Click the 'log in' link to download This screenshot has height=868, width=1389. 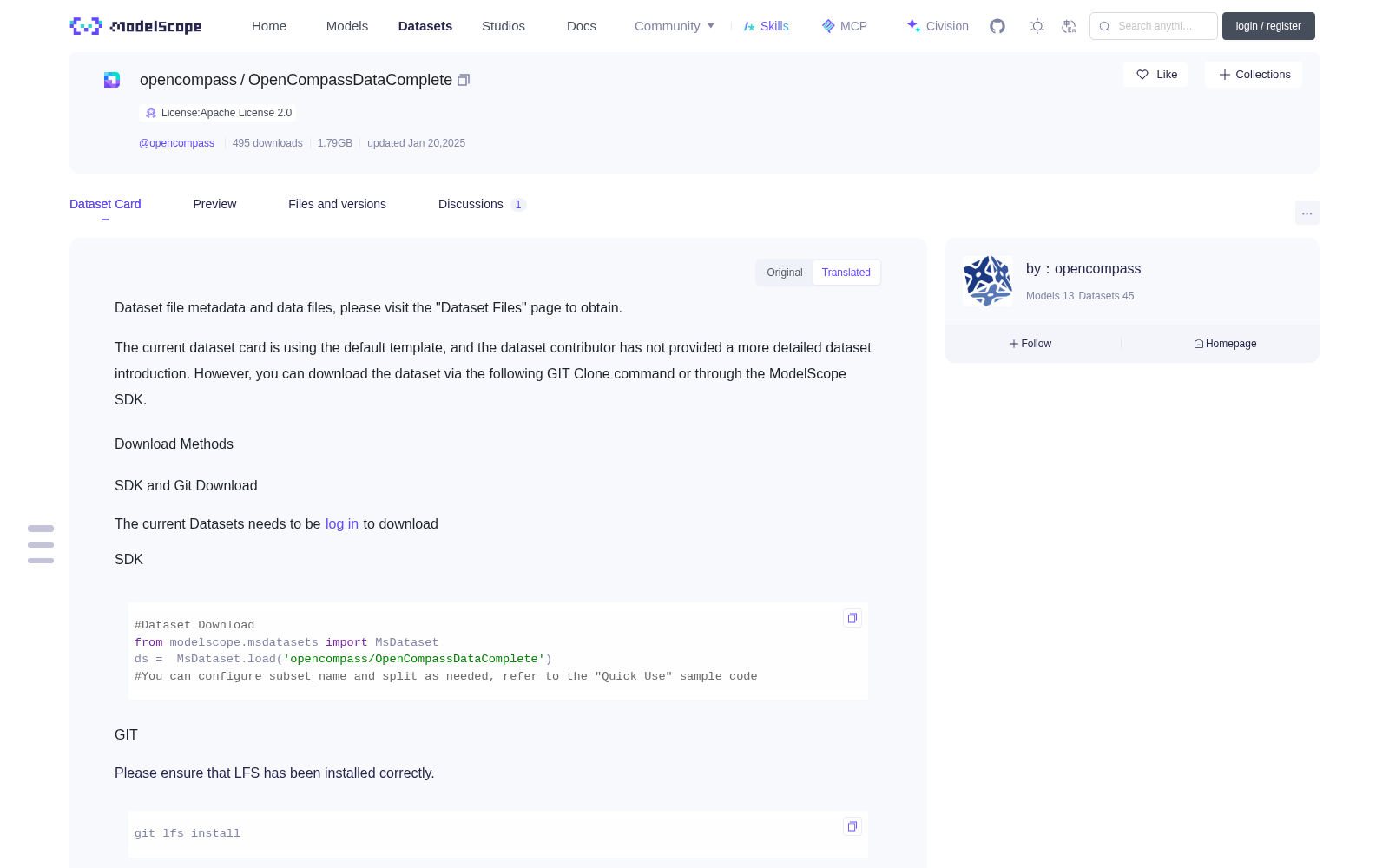pos(342,524)
